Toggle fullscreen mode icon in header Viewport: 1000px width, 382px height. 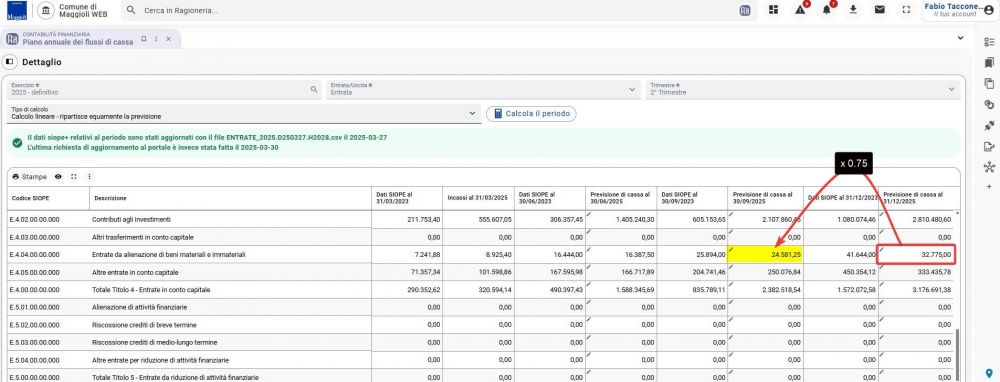pos(906,10)
